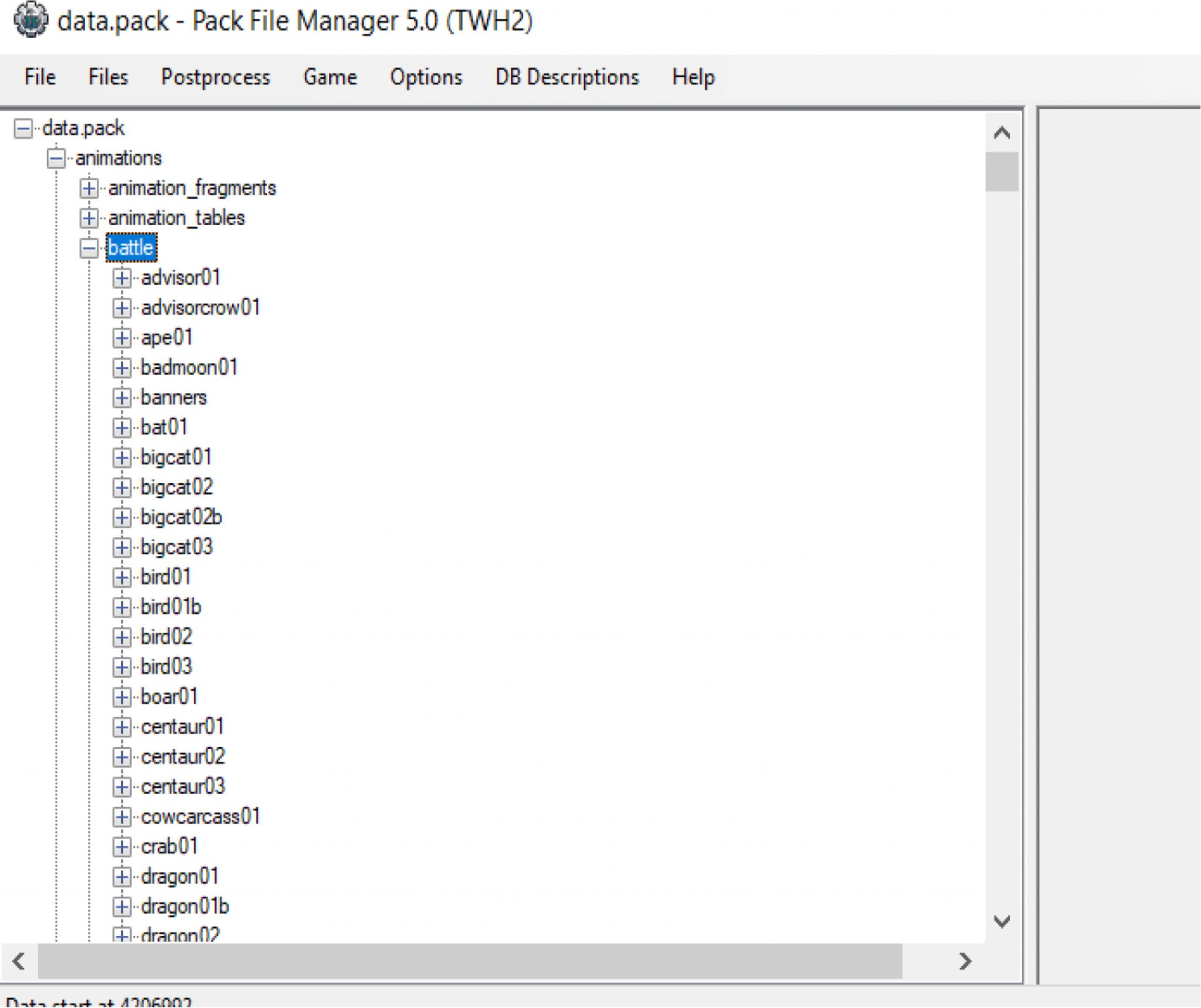Collapse the data.pack root node
Viewport: 1201px width, 1008px height.
point(23,128)
